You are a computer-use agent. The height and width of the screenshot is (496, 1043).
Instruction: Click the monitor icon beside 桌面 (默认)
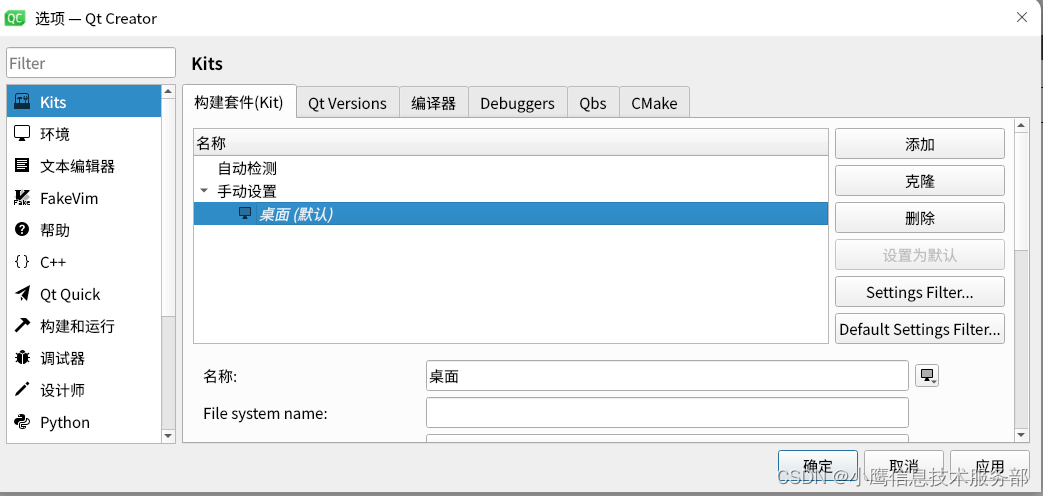(245, 213)
